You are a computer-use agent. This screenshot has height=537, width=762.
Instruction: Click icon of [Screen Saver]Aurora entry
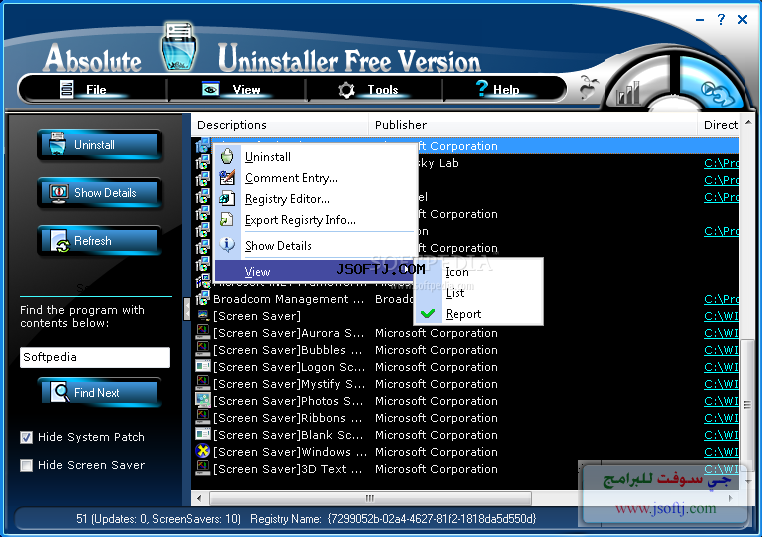click(202, 332)
